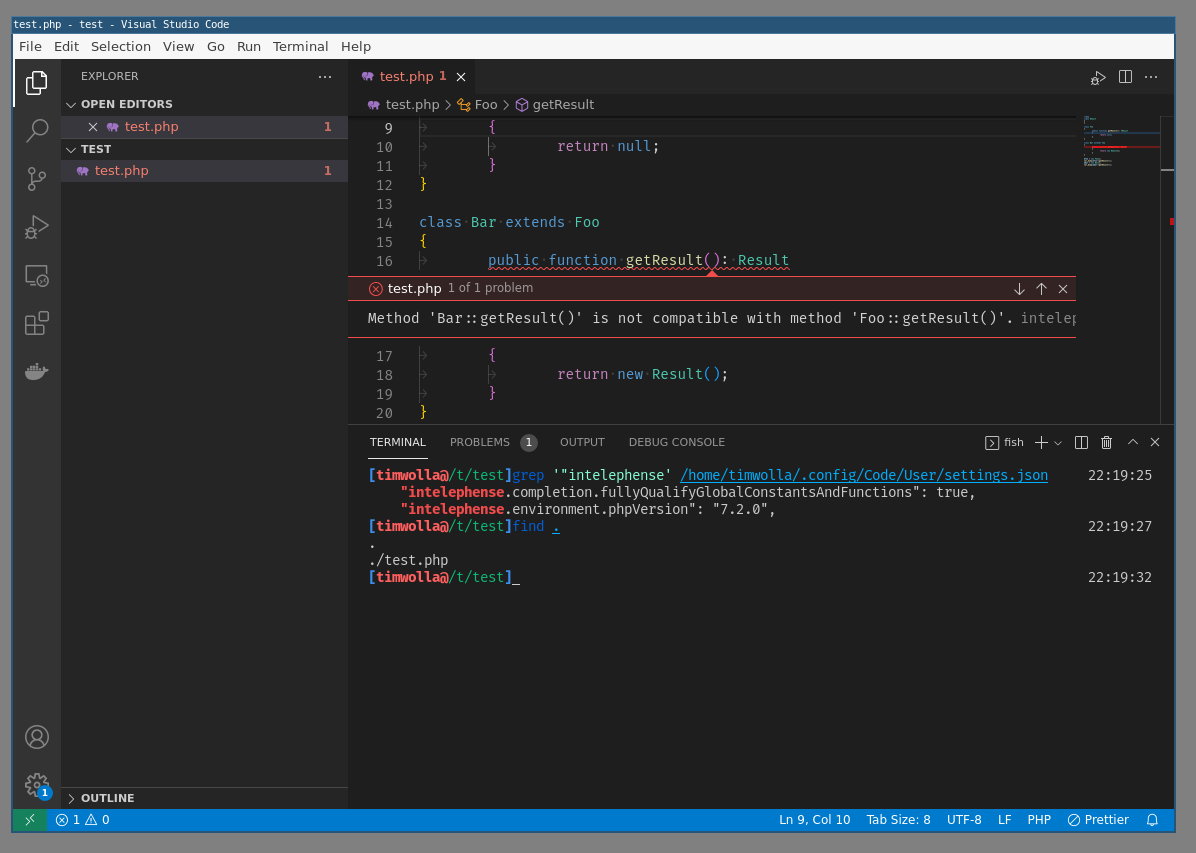
Task: Open the Docker whale view
Action: 36,371
